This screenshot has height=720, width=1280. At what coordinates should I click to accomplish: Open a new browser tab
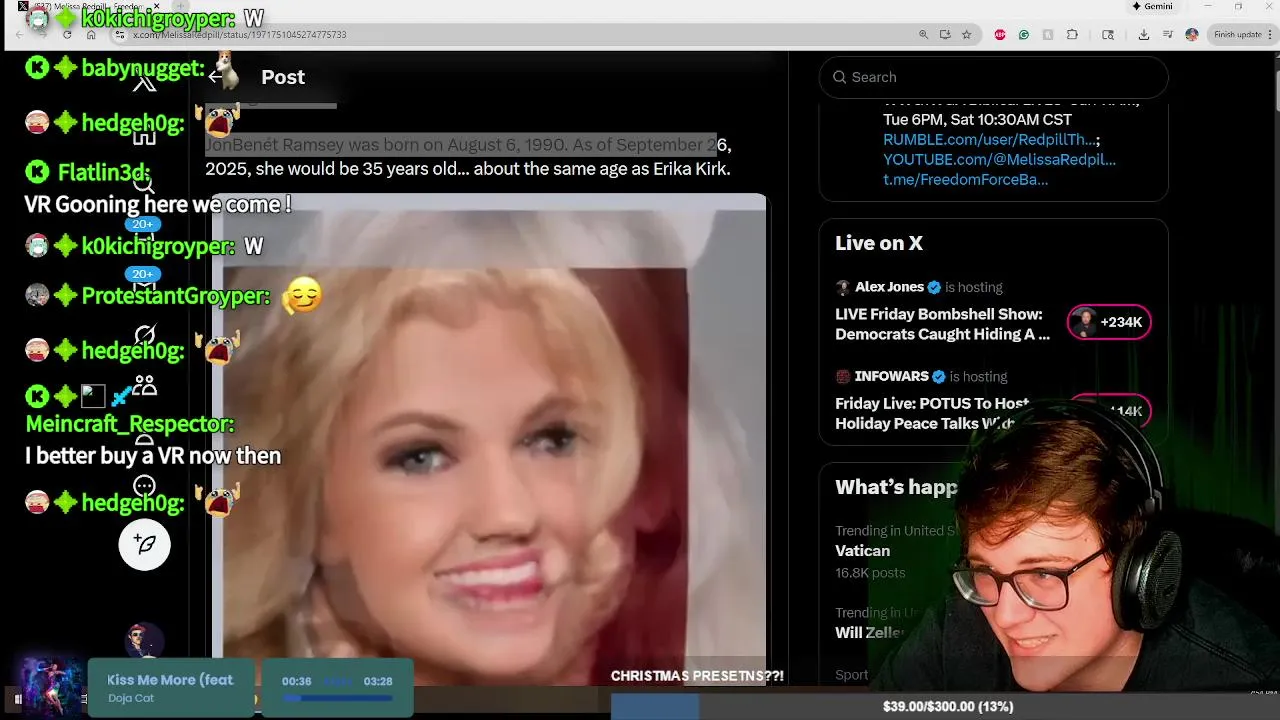click(x=183, y=6)
